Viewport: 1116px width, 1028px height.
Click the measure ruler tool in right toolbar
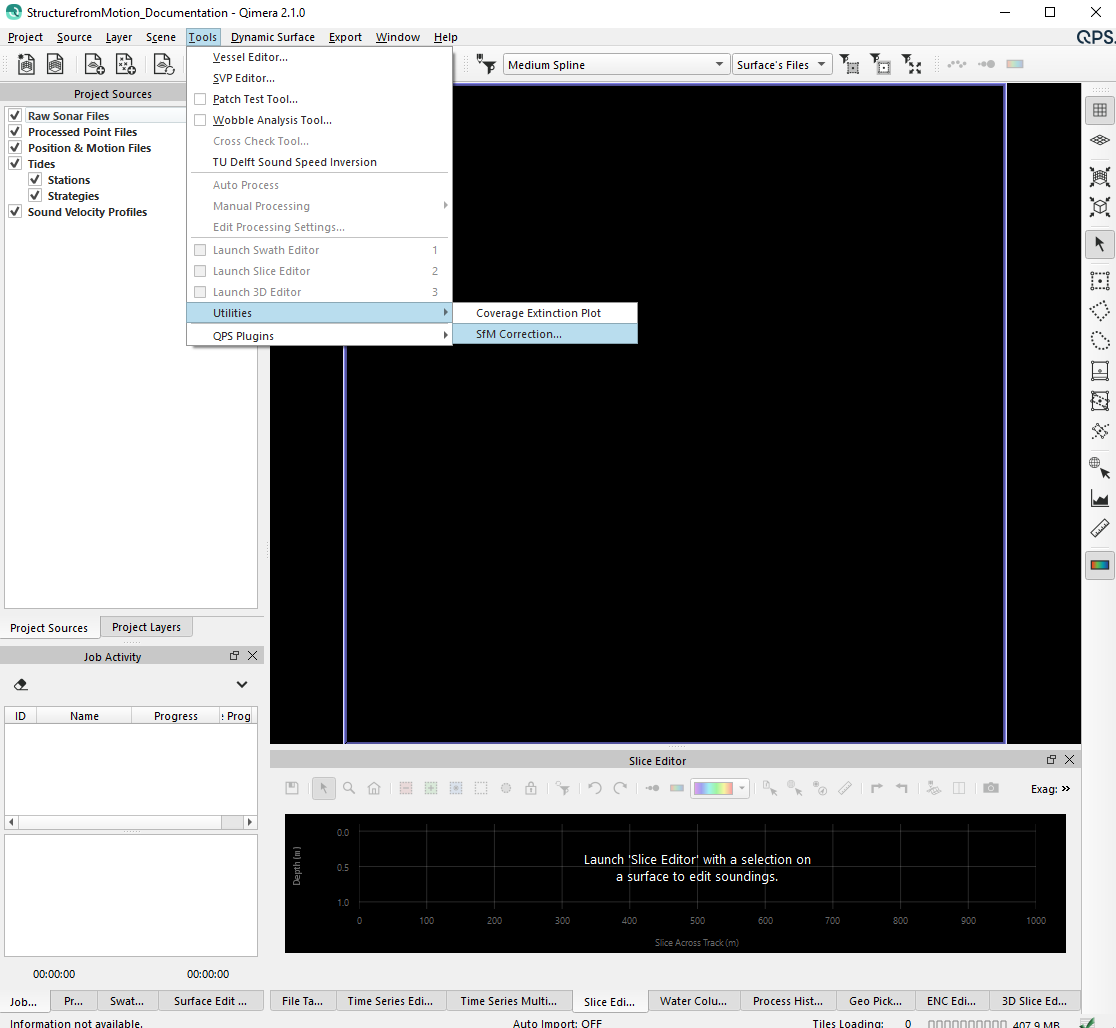coord(1100,528)
